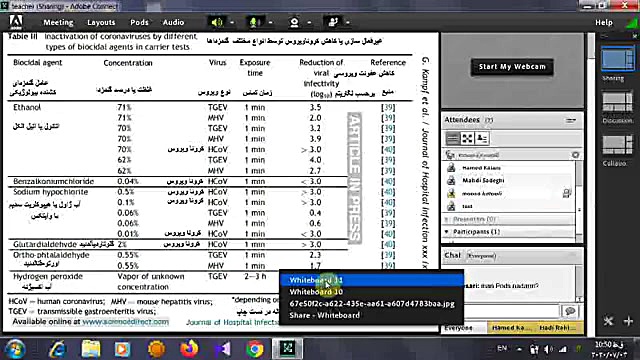Open the Attendees pod options menu

click(x=570, y=120)
